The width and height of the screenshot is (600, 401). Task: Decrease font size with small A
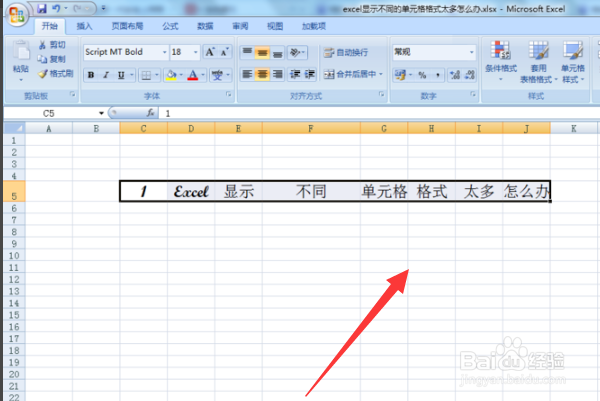pos(225,52)
